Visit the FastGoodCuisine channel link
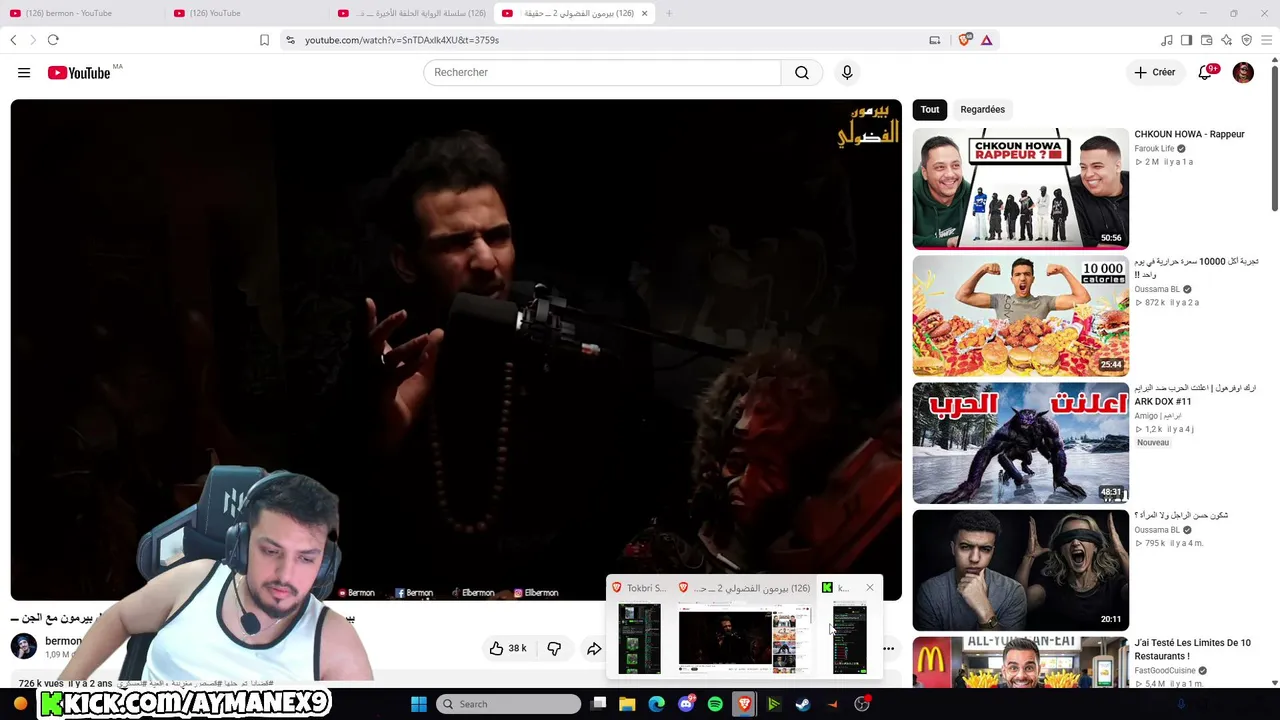This screenshot has width=1280, height=720. [x=1165, y=670]
